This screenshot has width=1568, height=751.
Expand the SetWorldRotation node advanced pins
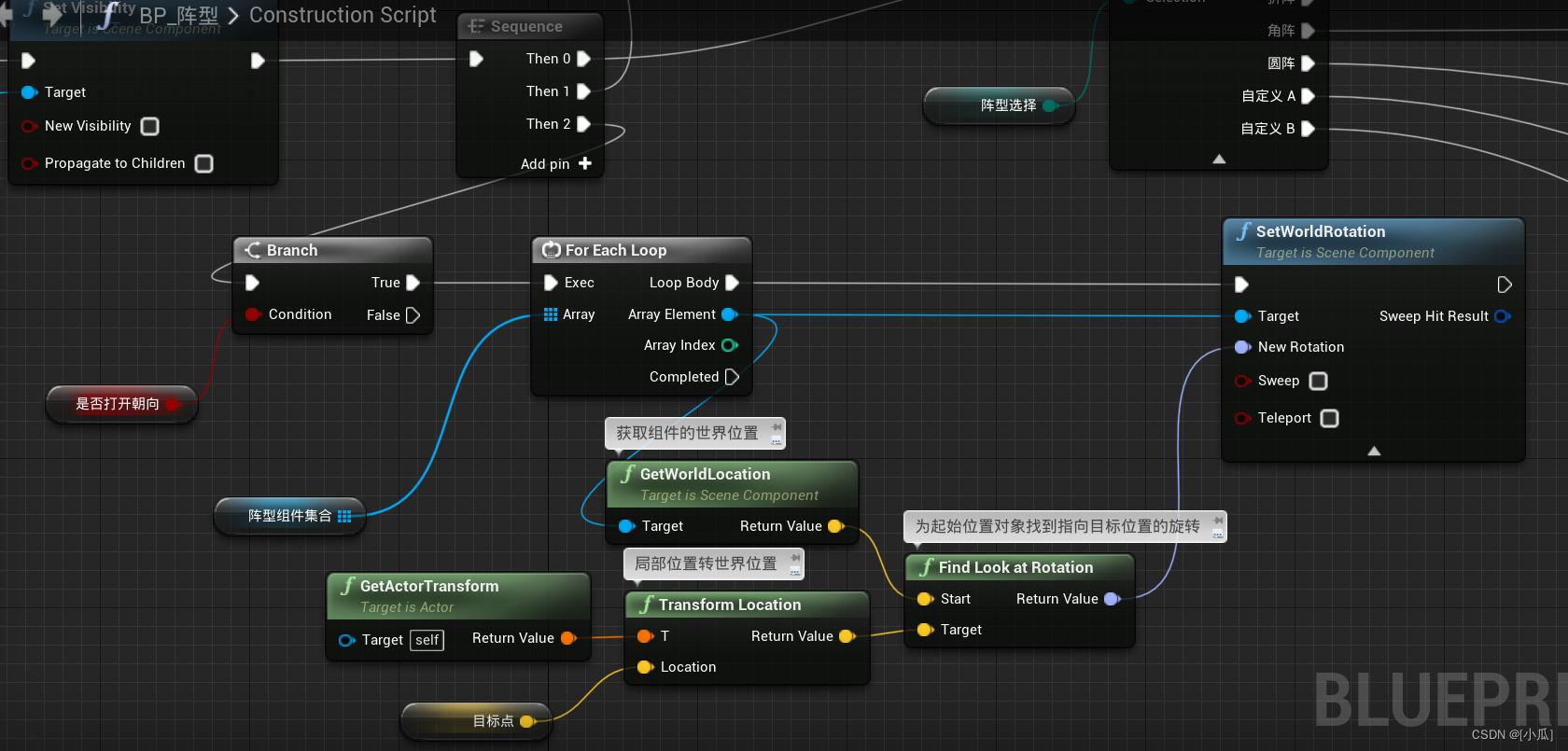(1374, 451)
